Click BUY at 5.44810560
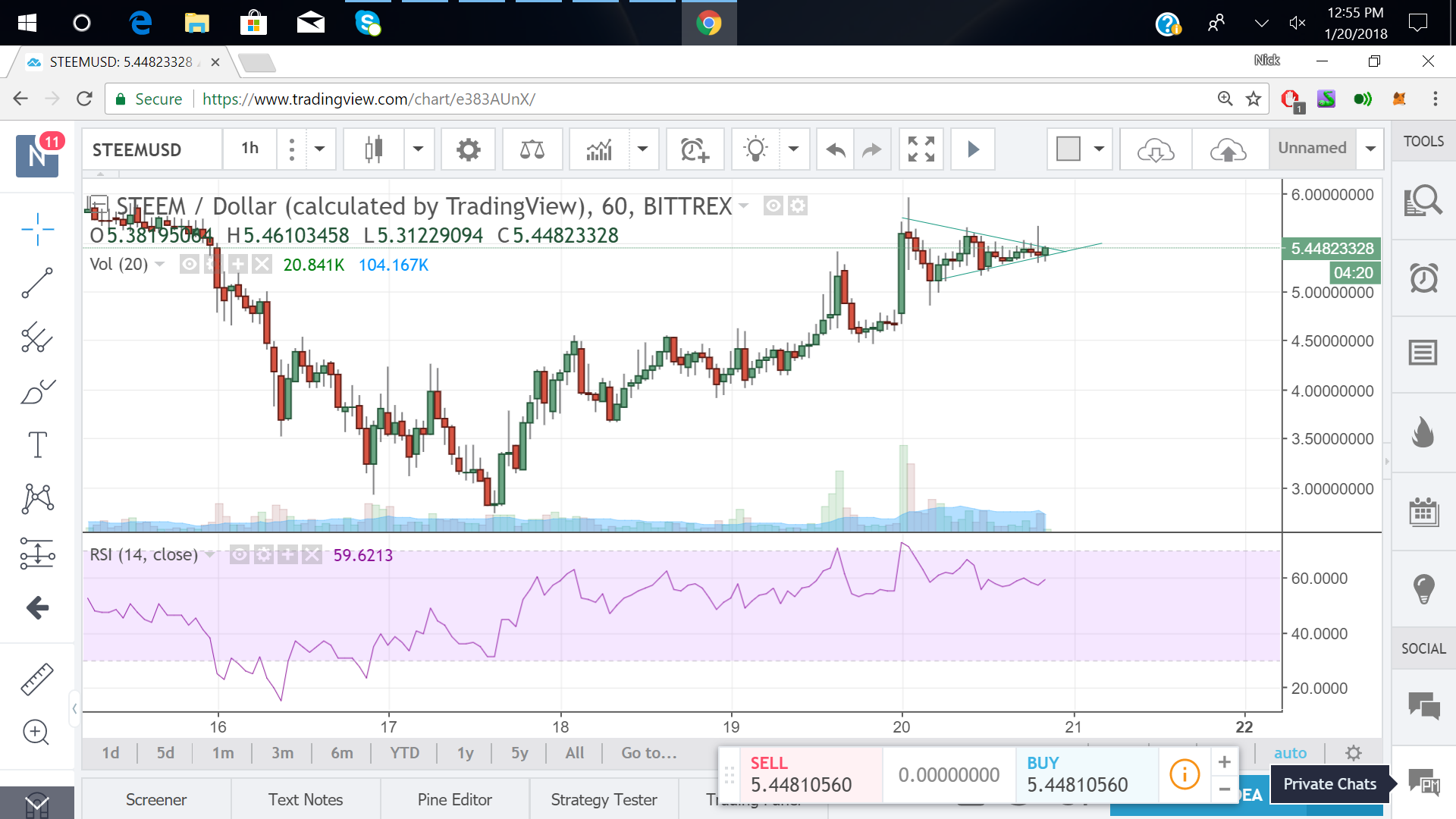This screenshot has width=1456, height=819. pos(1087,774)
